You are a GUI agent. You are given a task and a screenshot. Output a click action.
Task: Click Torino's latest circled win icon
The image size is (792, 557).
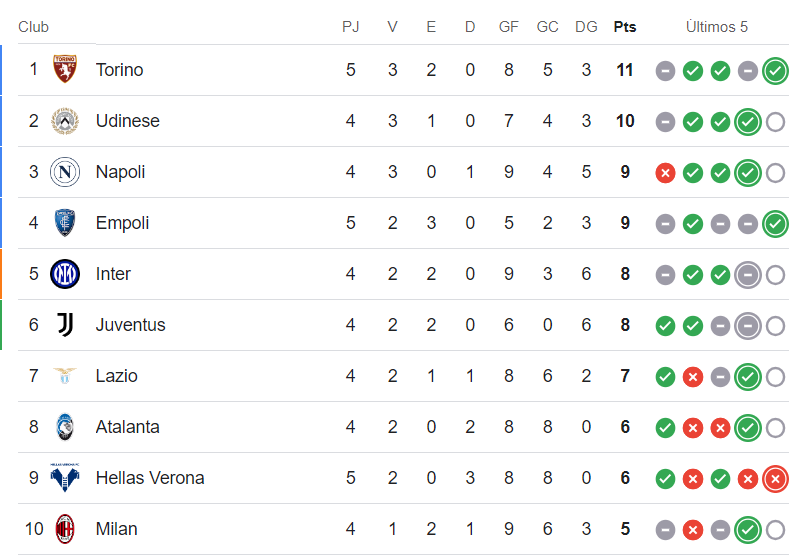[x=774, y=71]
